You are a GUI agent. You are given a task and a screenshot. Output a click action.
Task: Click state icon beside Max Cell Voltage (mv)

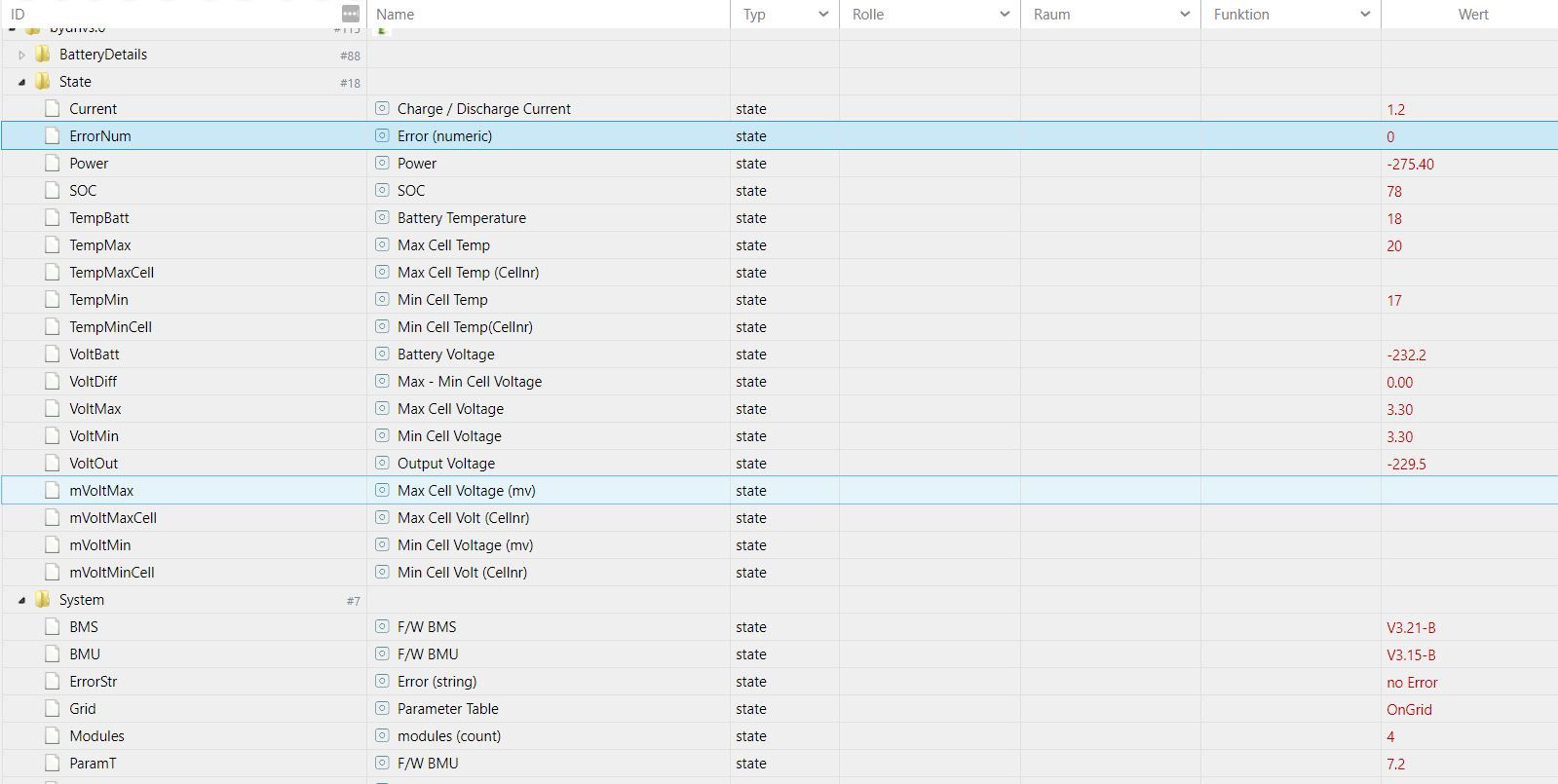pyautogui.click(x=382, y=491)
